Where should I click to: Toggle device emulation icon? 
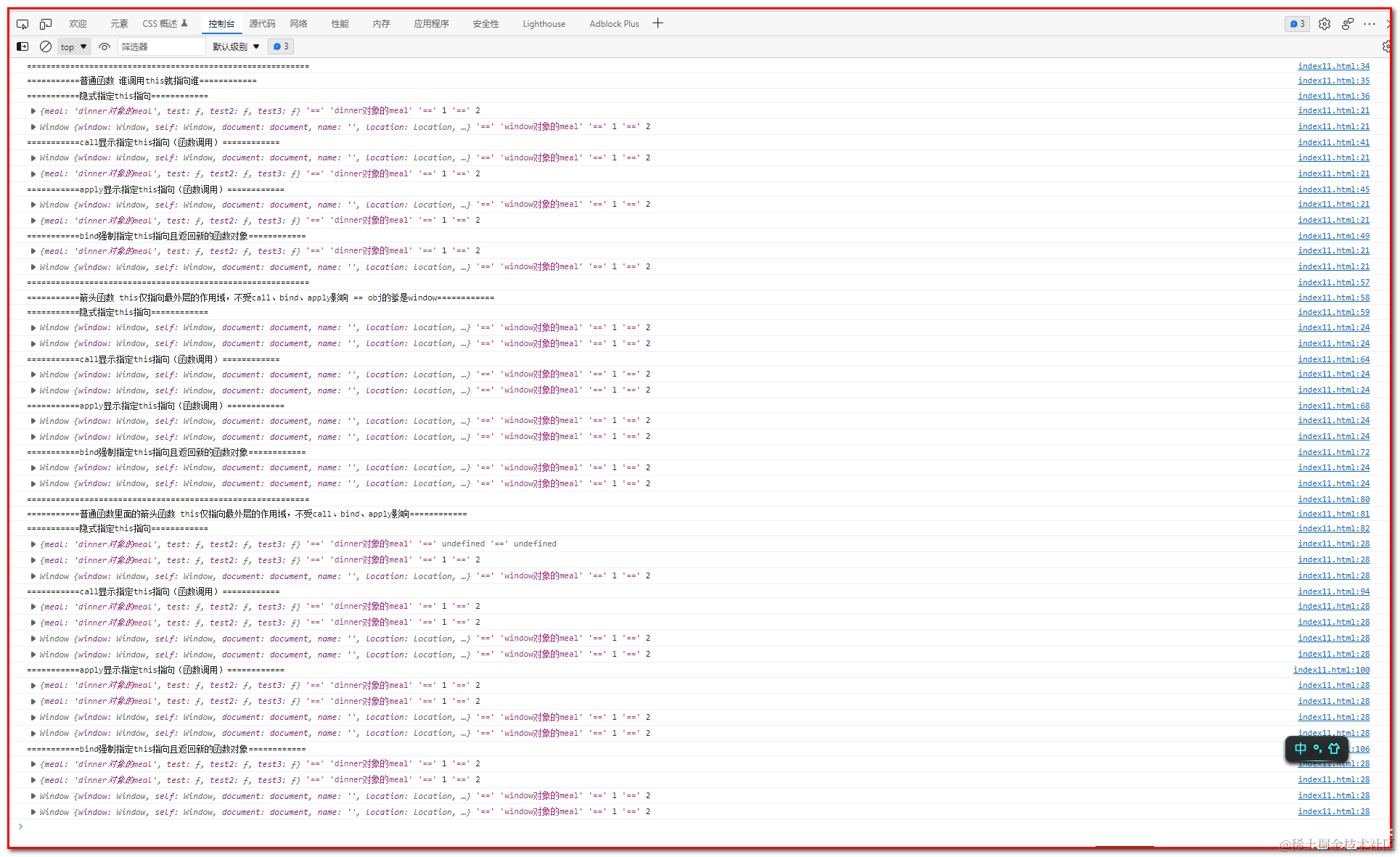tap(46, 24)
